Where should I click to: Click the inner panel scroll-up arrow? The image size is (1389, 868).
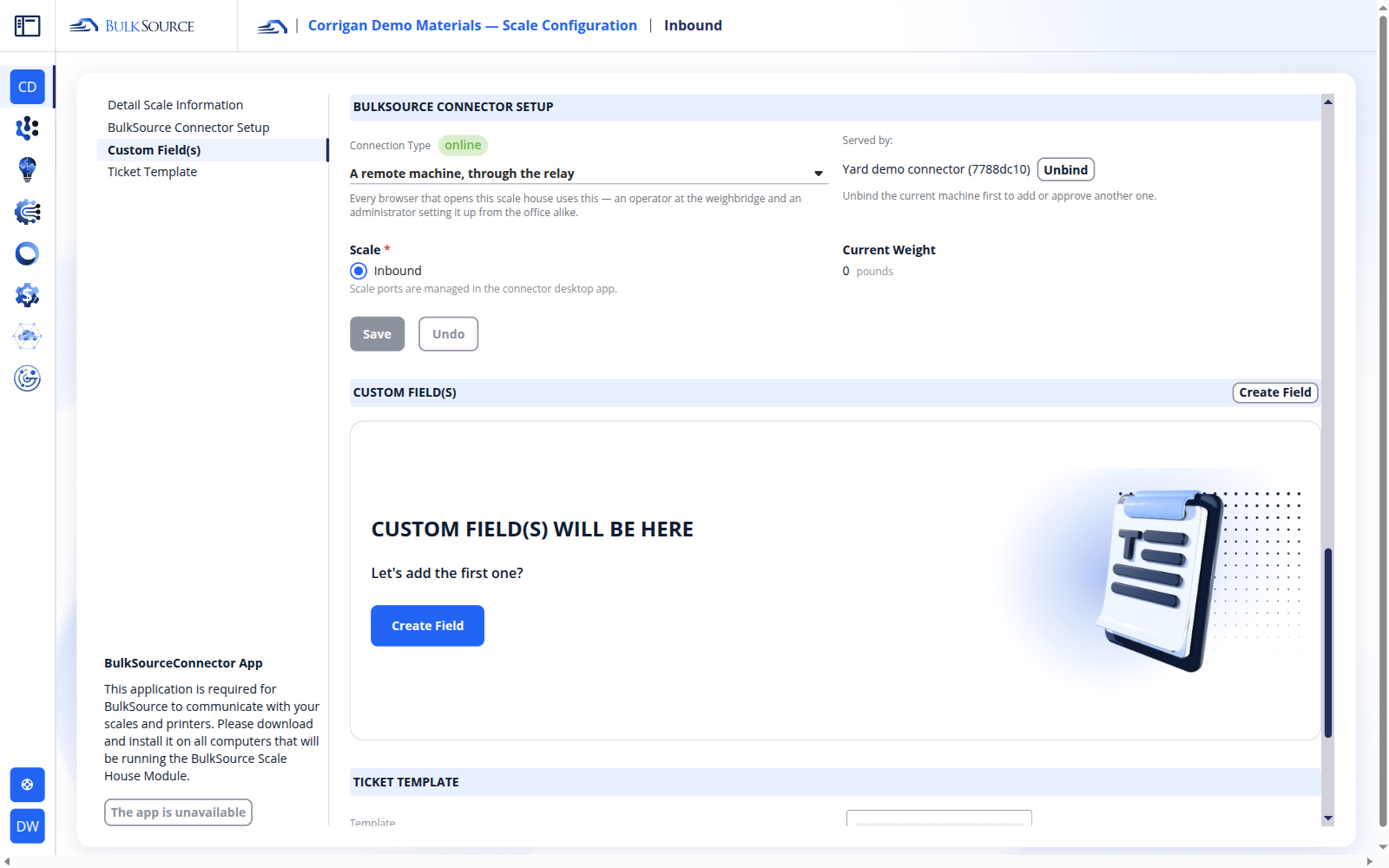point(1327,102)
